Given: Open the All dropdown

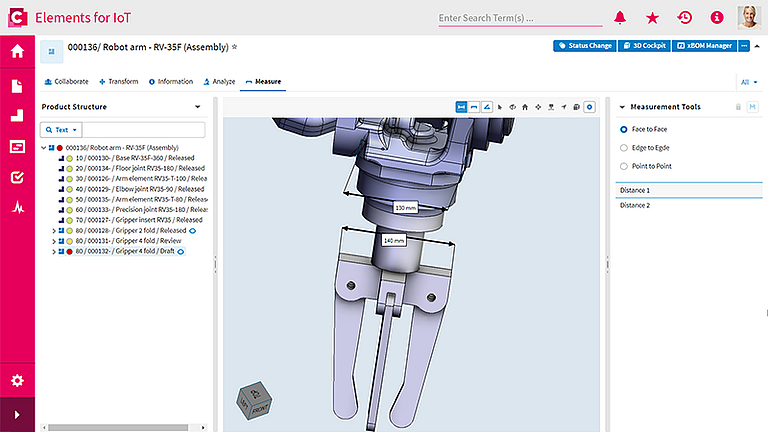Looking at the screenshot, I should 749,82.
